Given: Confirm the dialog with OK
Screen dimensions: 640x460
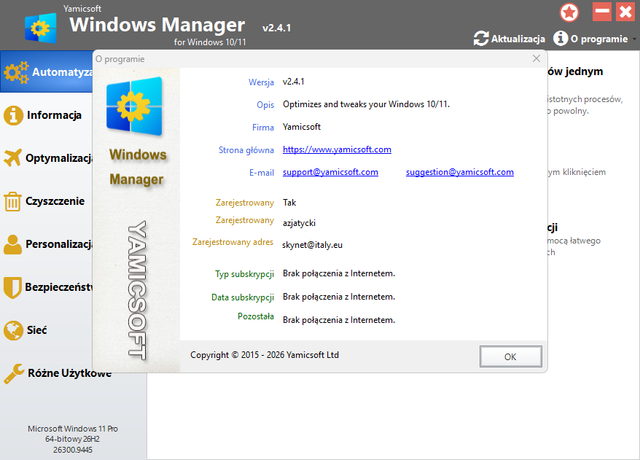Looking at the screenshot, I should pyautogui.click(x=511, y=357).
